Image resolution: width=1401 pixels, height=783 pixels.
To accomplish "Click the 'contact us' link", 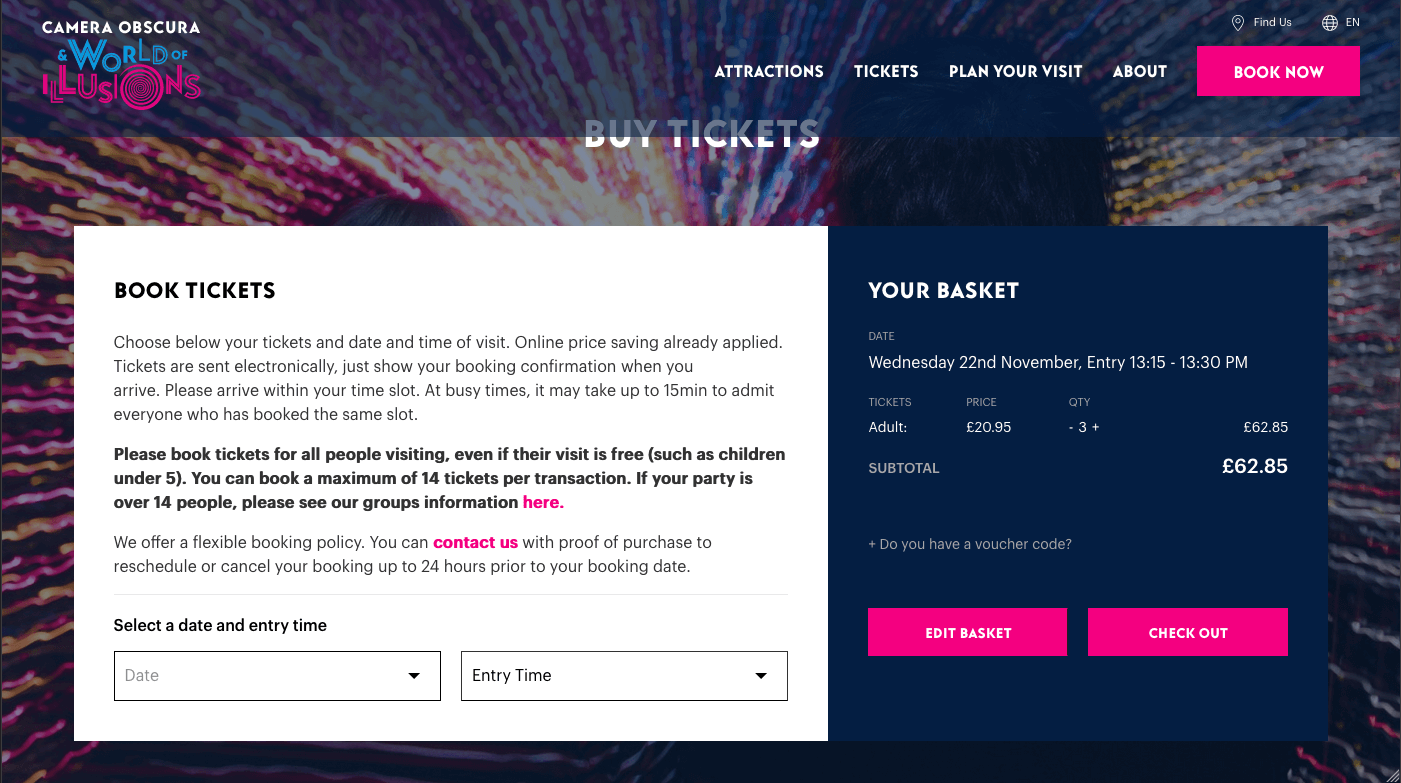I will pyautogui.click(x=475, y=543).
